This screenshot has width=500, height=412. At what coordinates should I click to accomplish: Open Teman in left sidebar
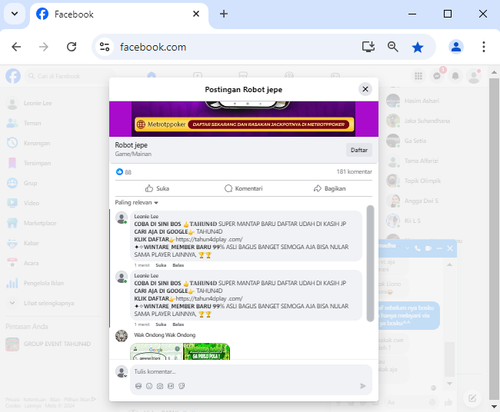point(53,123)
